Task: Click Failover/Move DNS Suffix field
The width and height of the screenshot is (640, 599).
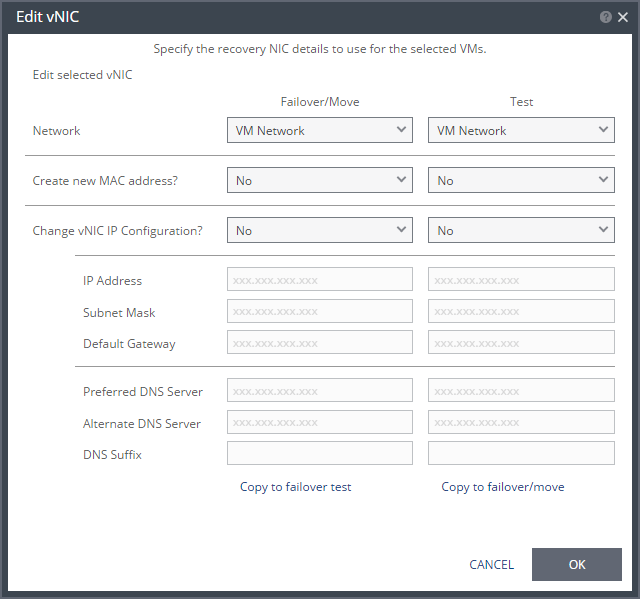Action: (320, 453)
